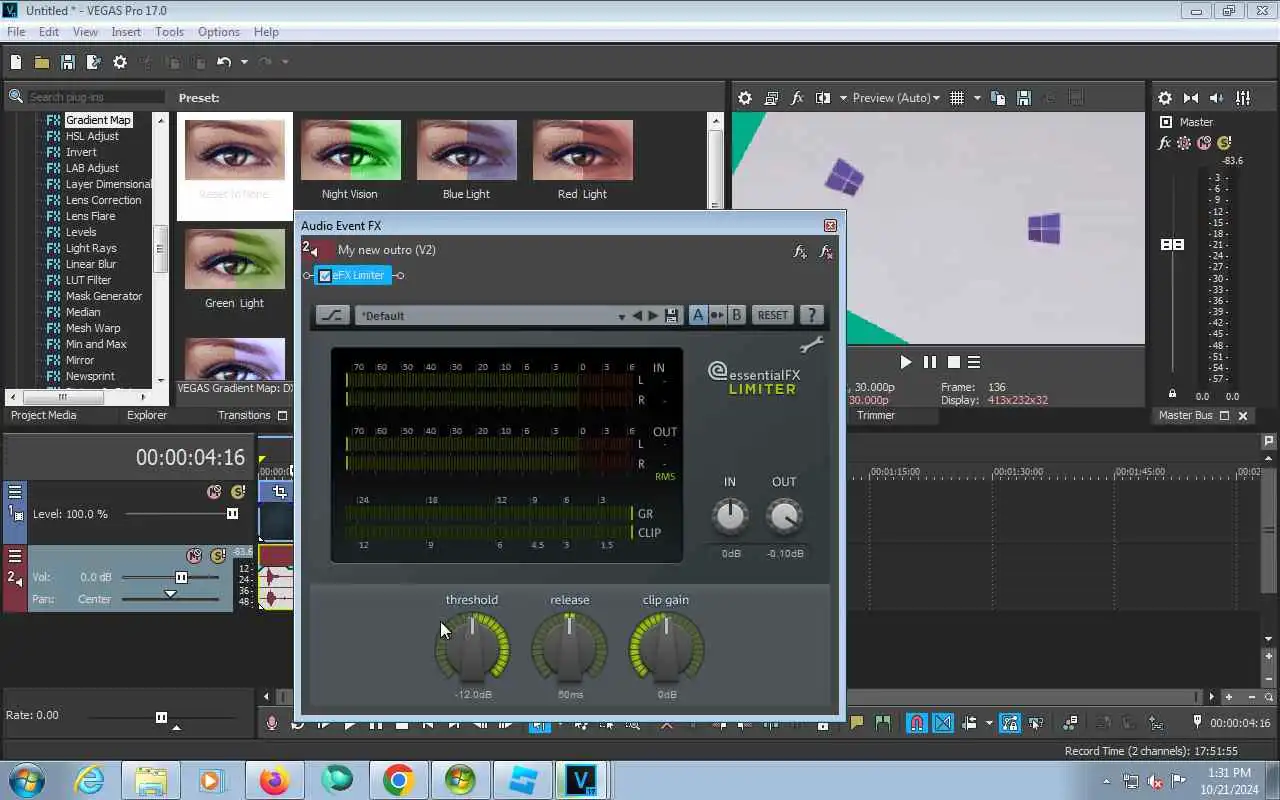Mute audio track 2
Screen dimensions: 1280x800
[194, 556]
